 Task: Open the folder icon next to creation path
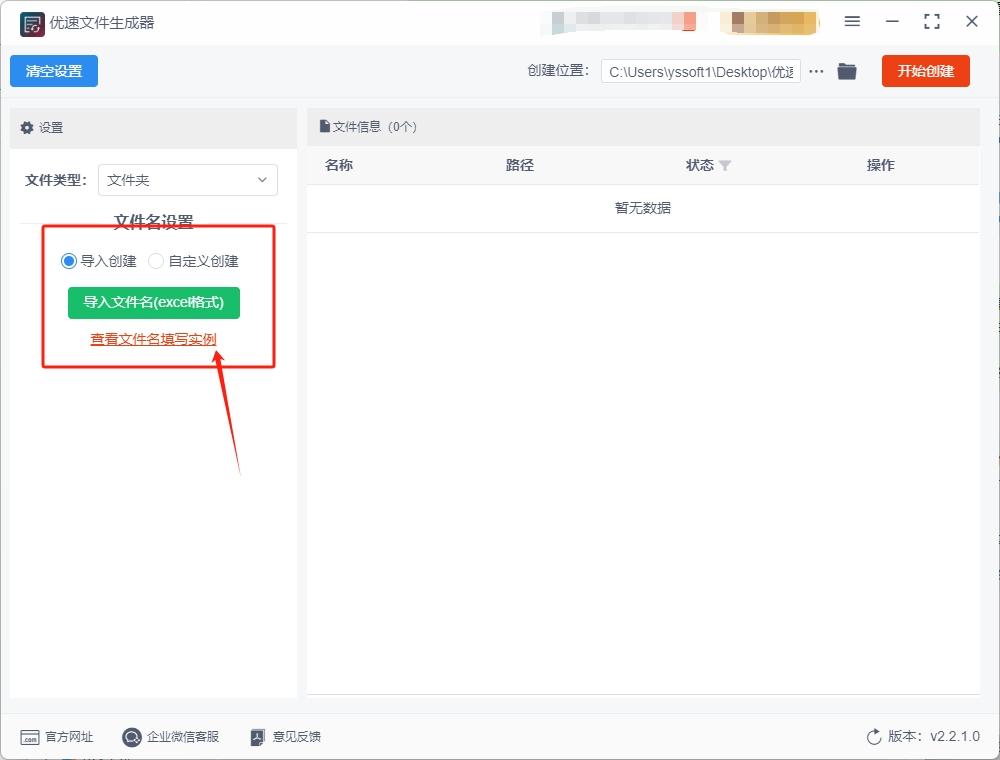(x=847, y=71)
